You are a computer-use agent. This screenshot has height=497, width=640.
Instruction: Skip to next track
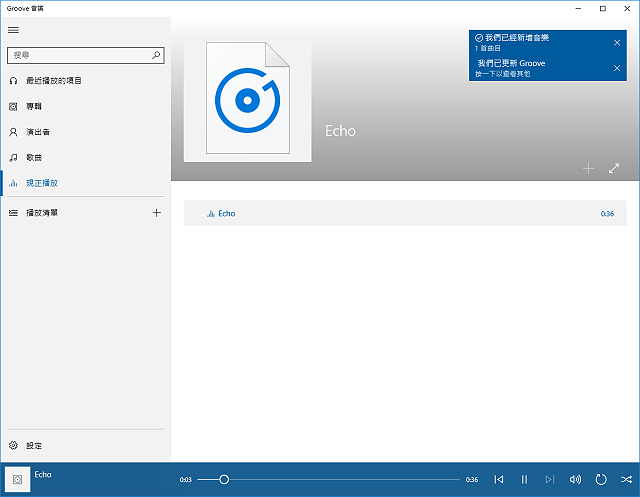550,479
